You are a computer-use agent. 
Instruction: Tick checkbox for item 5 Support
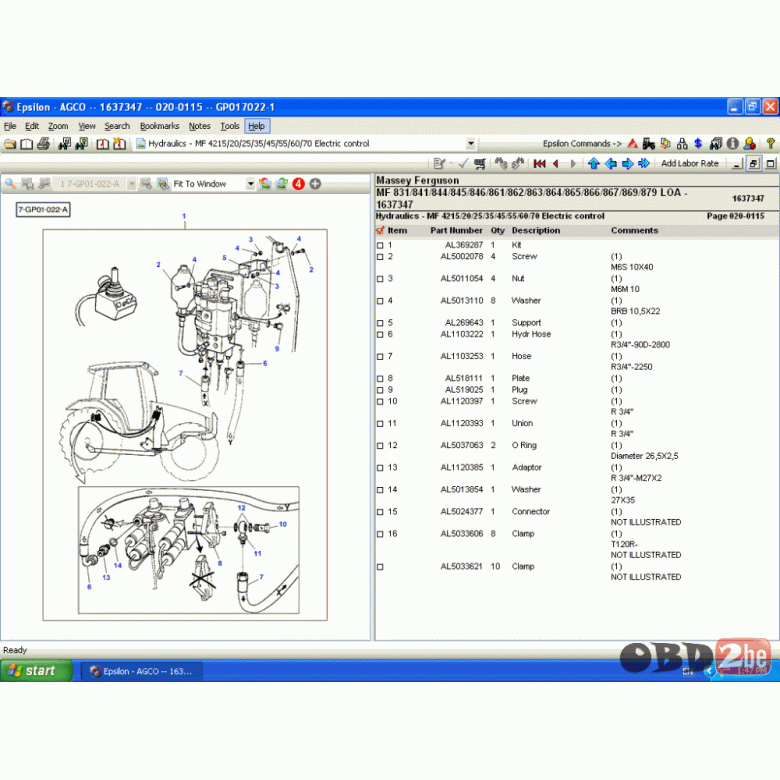tap(380, 323)
